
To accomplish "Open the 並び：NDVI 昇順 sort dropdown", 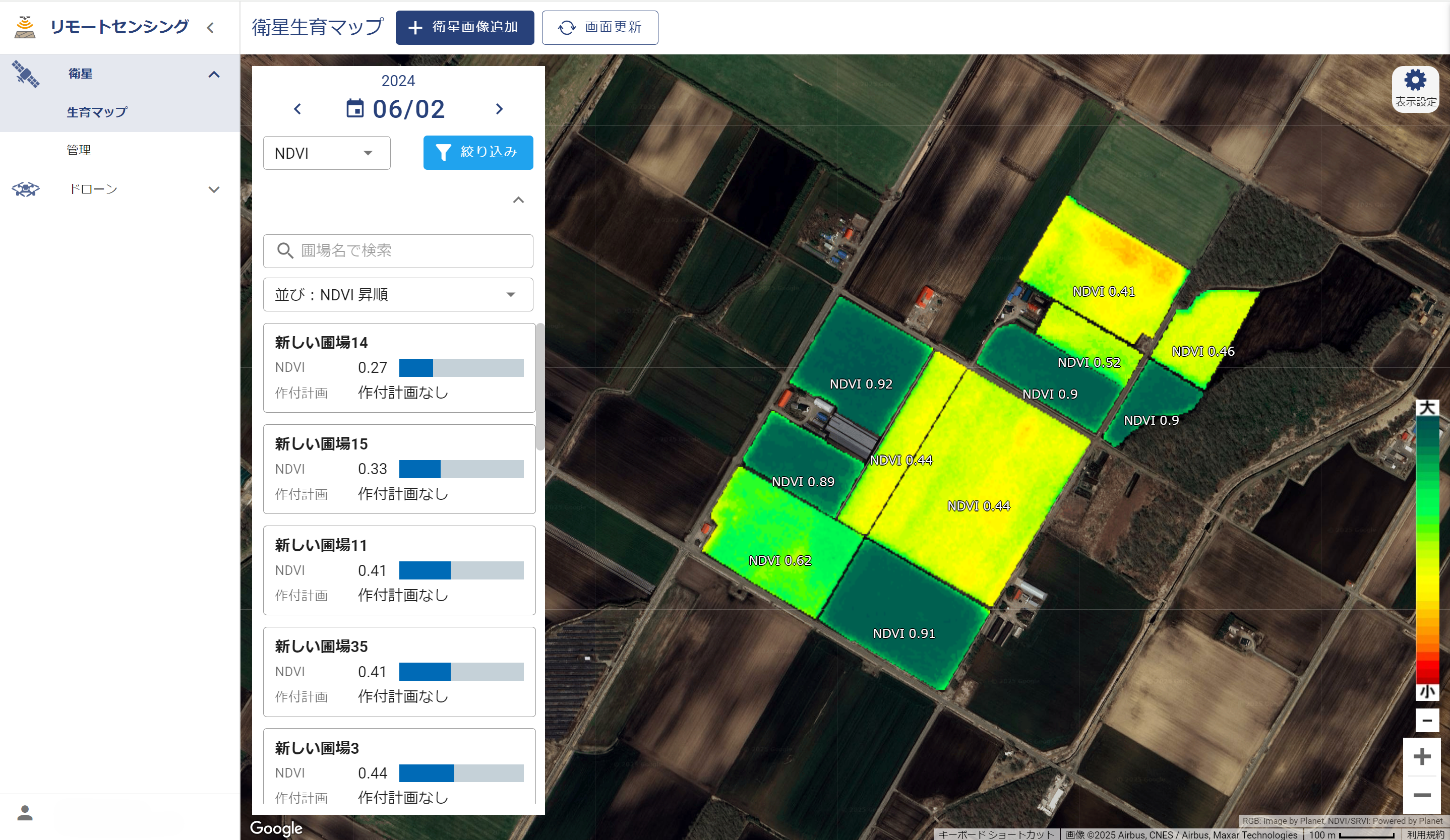I will click(398, 295).
